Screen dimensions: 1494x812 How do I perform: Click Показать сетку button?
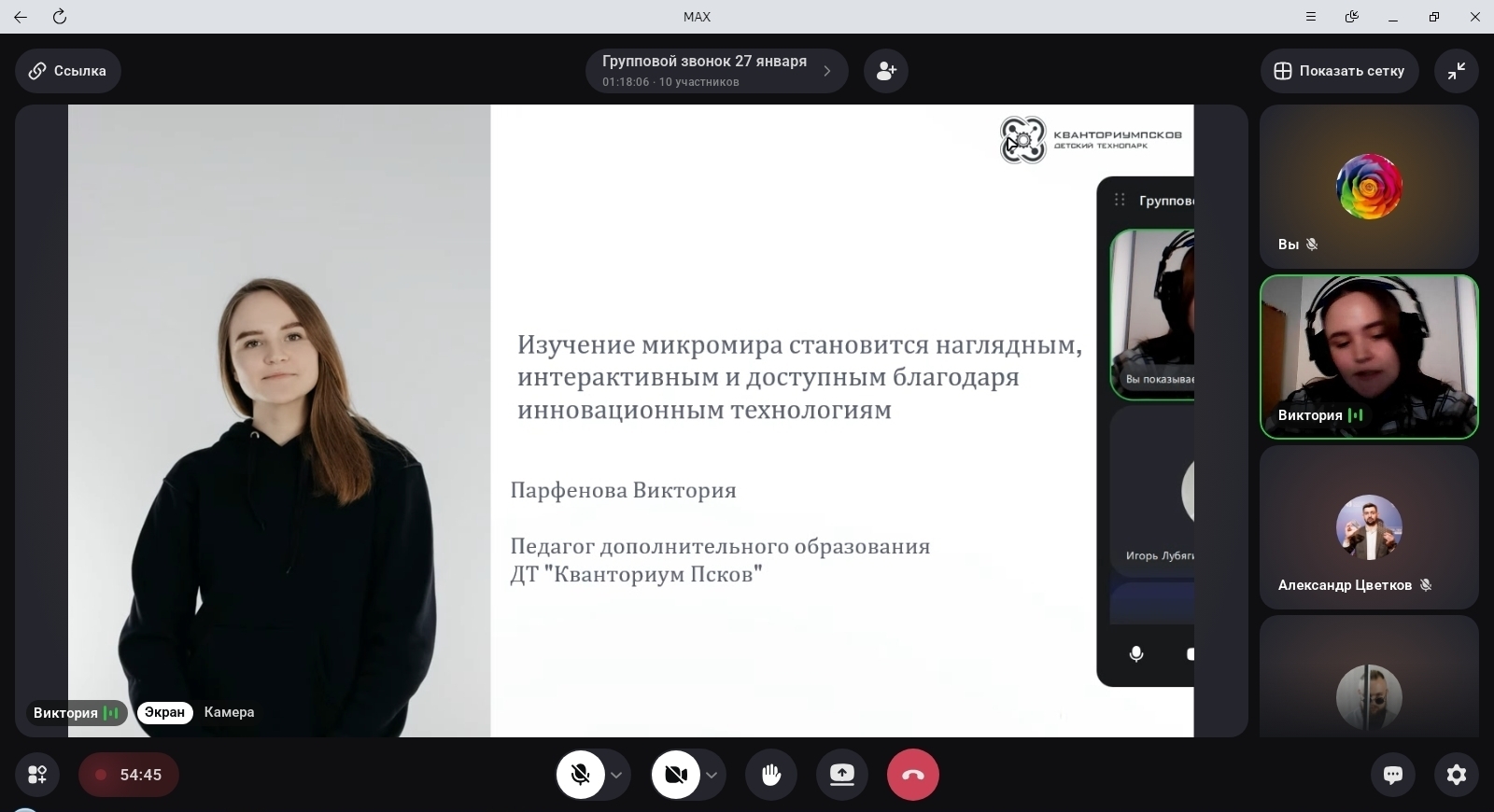pyautogui.click(x=1339, y=71)
